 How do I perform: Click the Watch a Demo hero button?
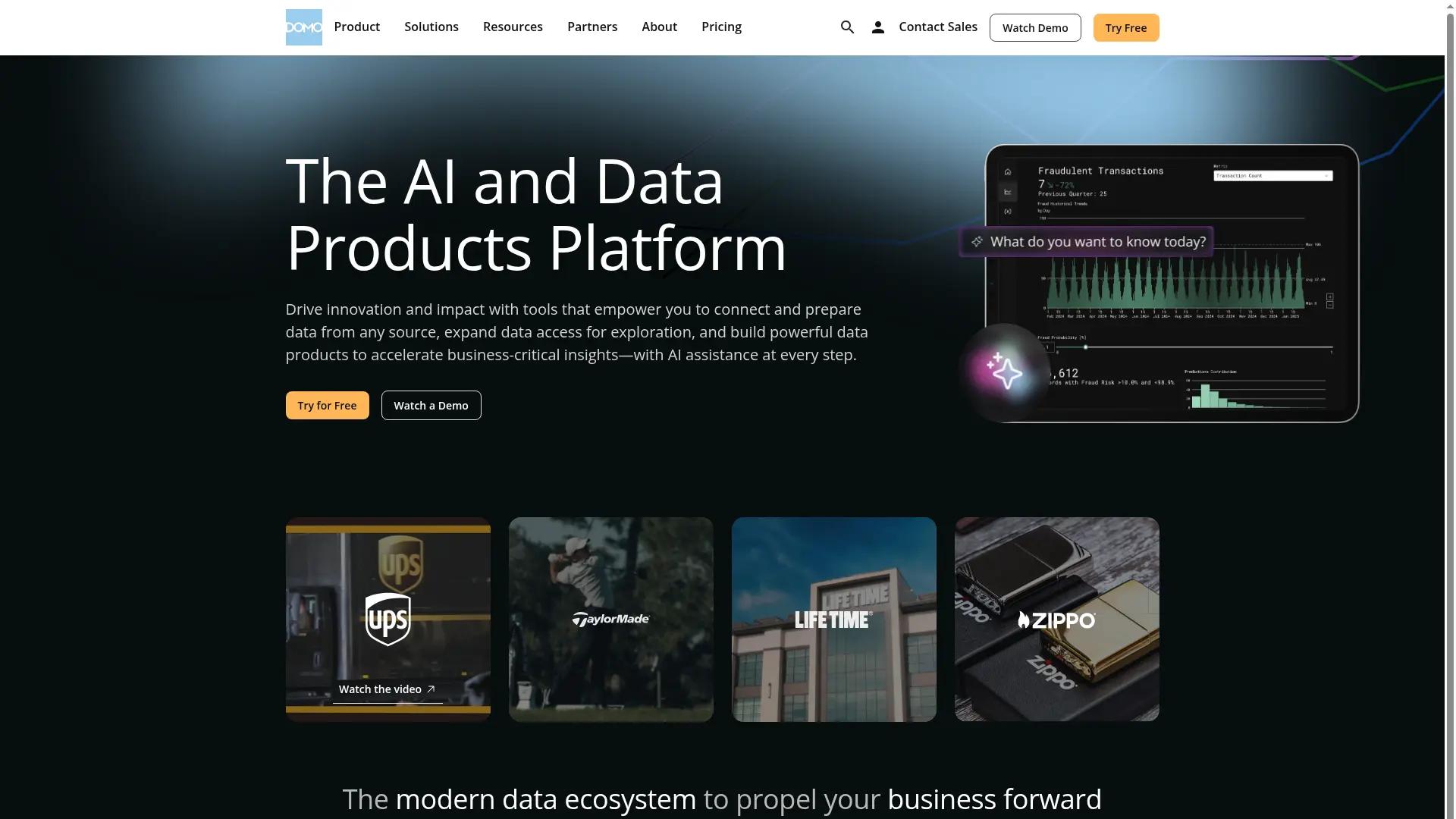click(x=431, y=406)
